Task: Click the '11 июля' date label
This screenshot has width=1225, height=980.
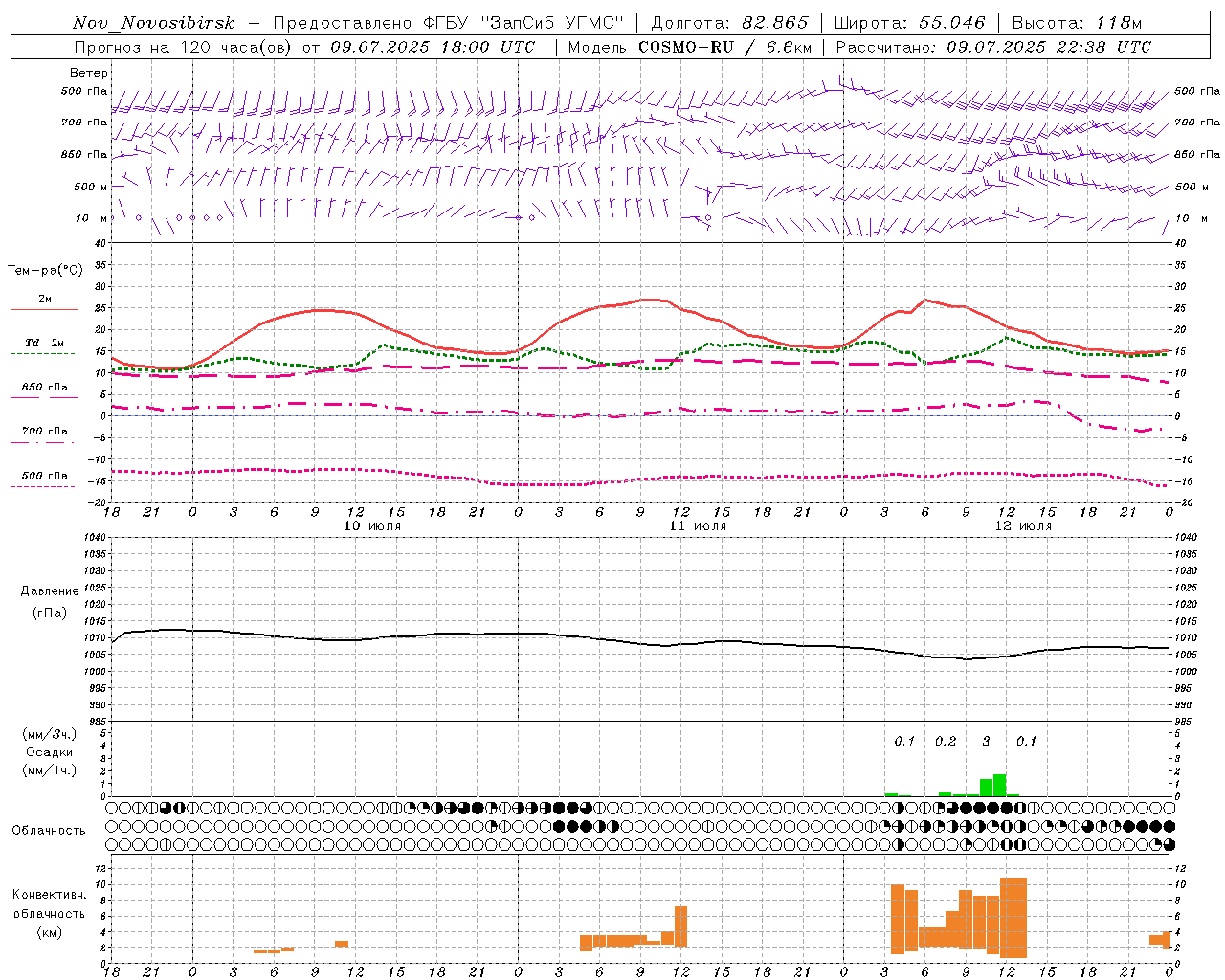Action: click(x=698, y=525)
